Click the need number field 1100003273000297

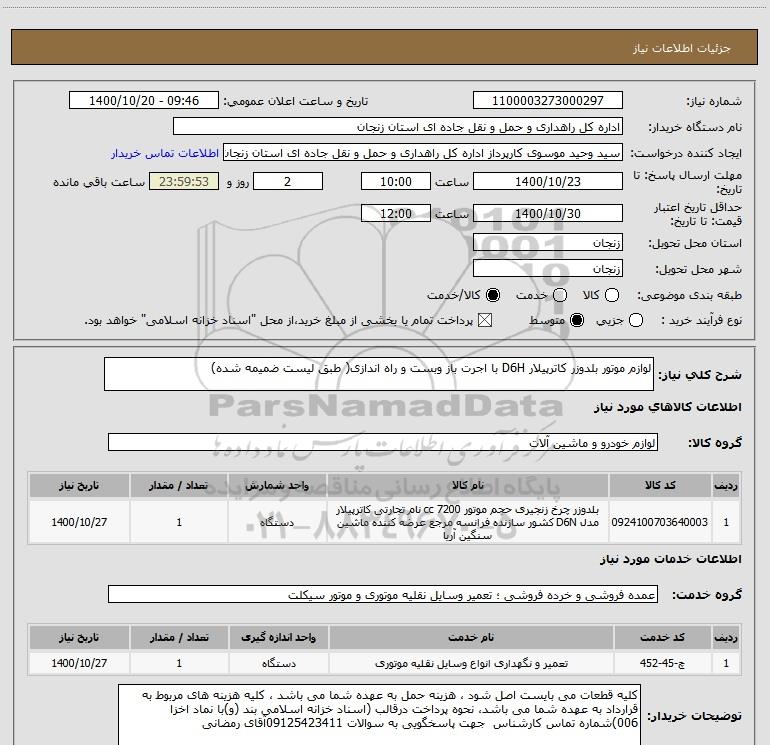(548, 101)
